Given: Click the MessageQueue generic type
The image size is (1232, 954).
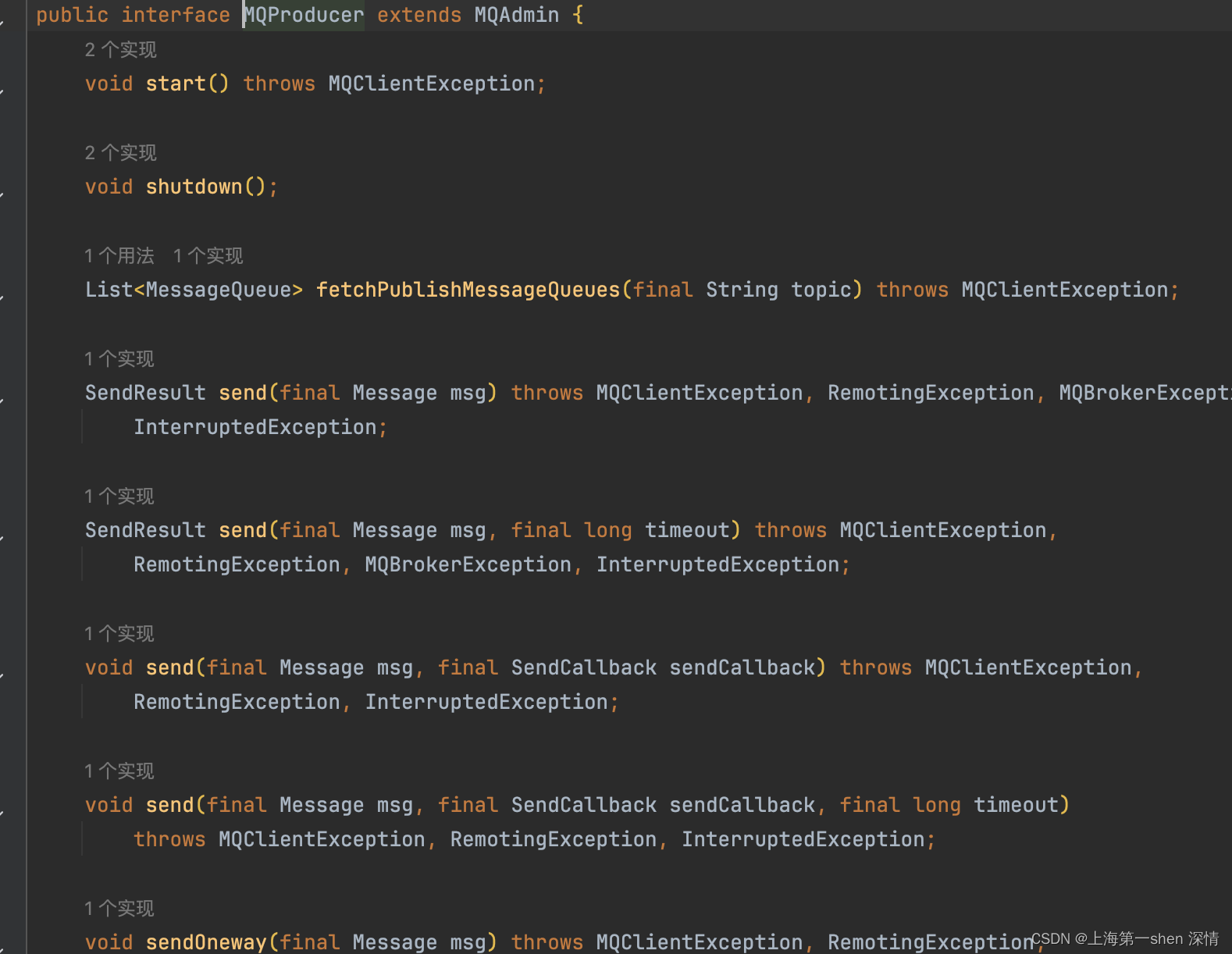Looking at the screenshot, I should tap(219, 290).
